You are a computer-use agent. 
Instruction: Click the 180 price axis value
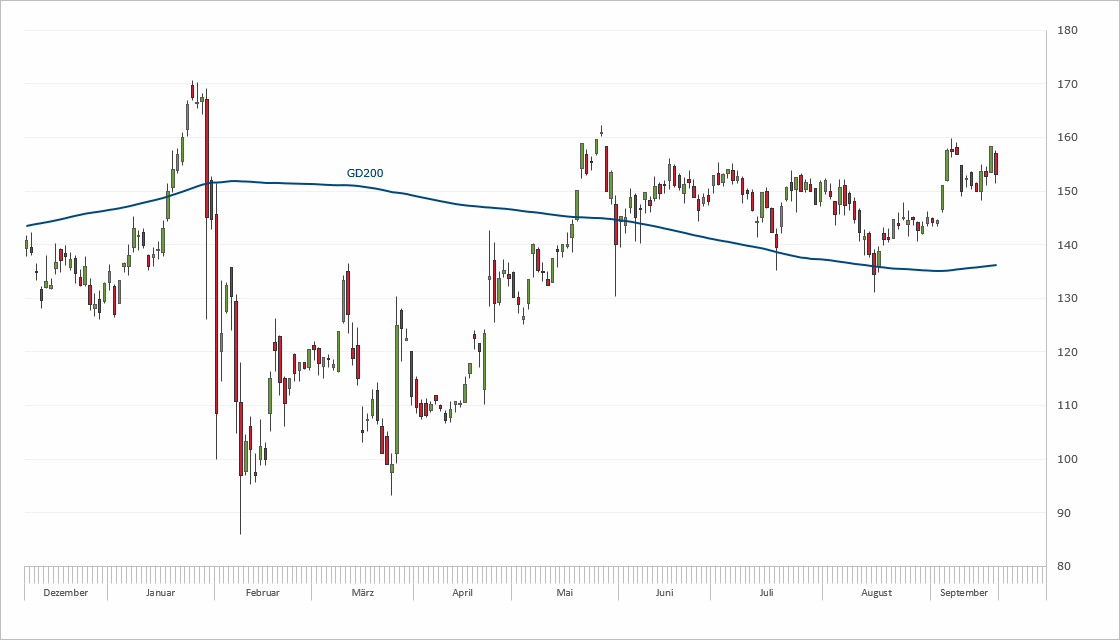[x=1067, y=31]
